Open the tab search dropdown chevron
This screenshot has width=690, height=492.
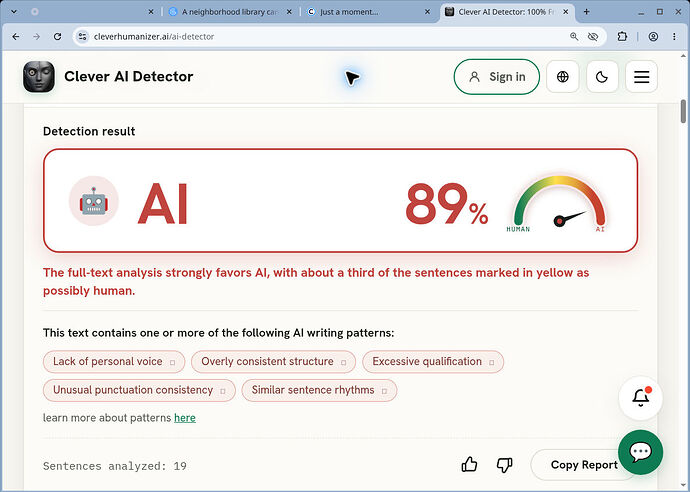[14, 12]
